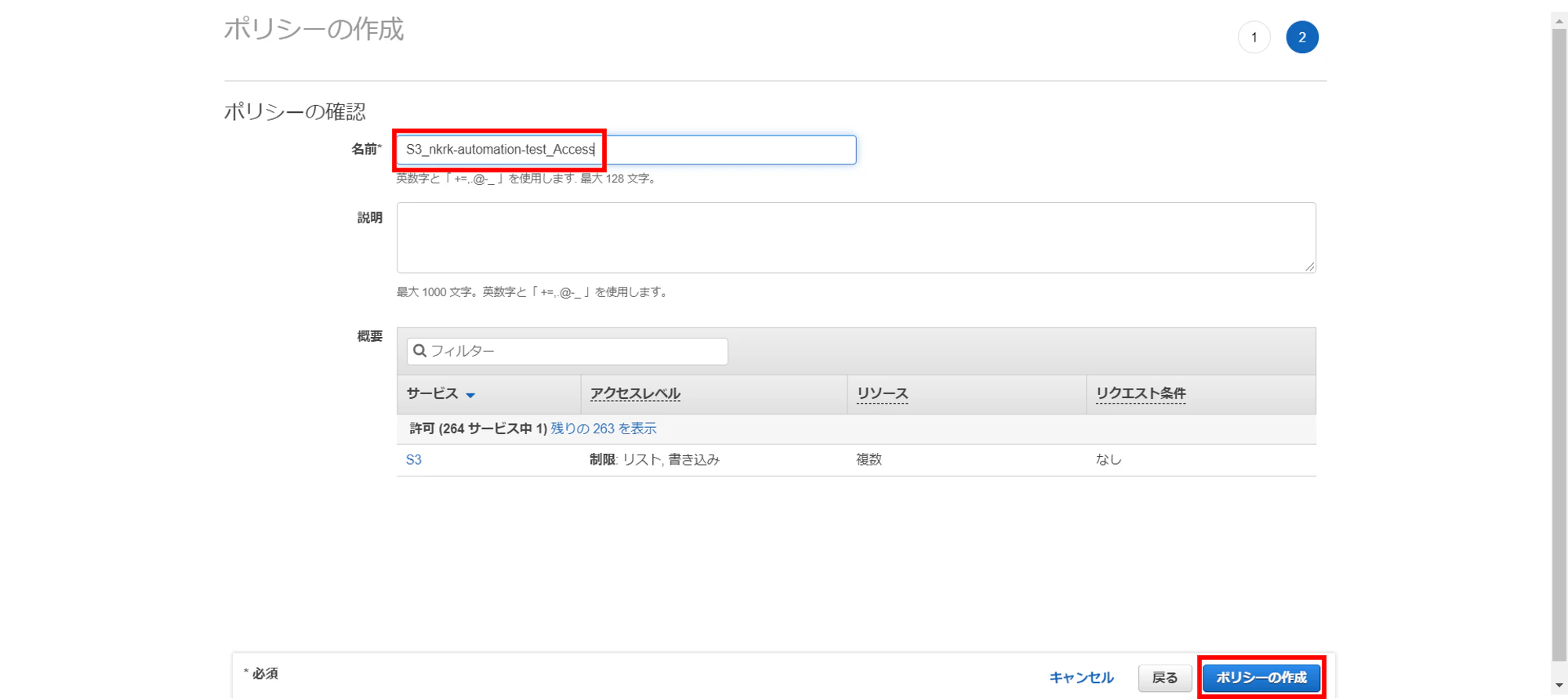Click the description textarea resize handle
1568x699 pixels.
point(1310,266)
